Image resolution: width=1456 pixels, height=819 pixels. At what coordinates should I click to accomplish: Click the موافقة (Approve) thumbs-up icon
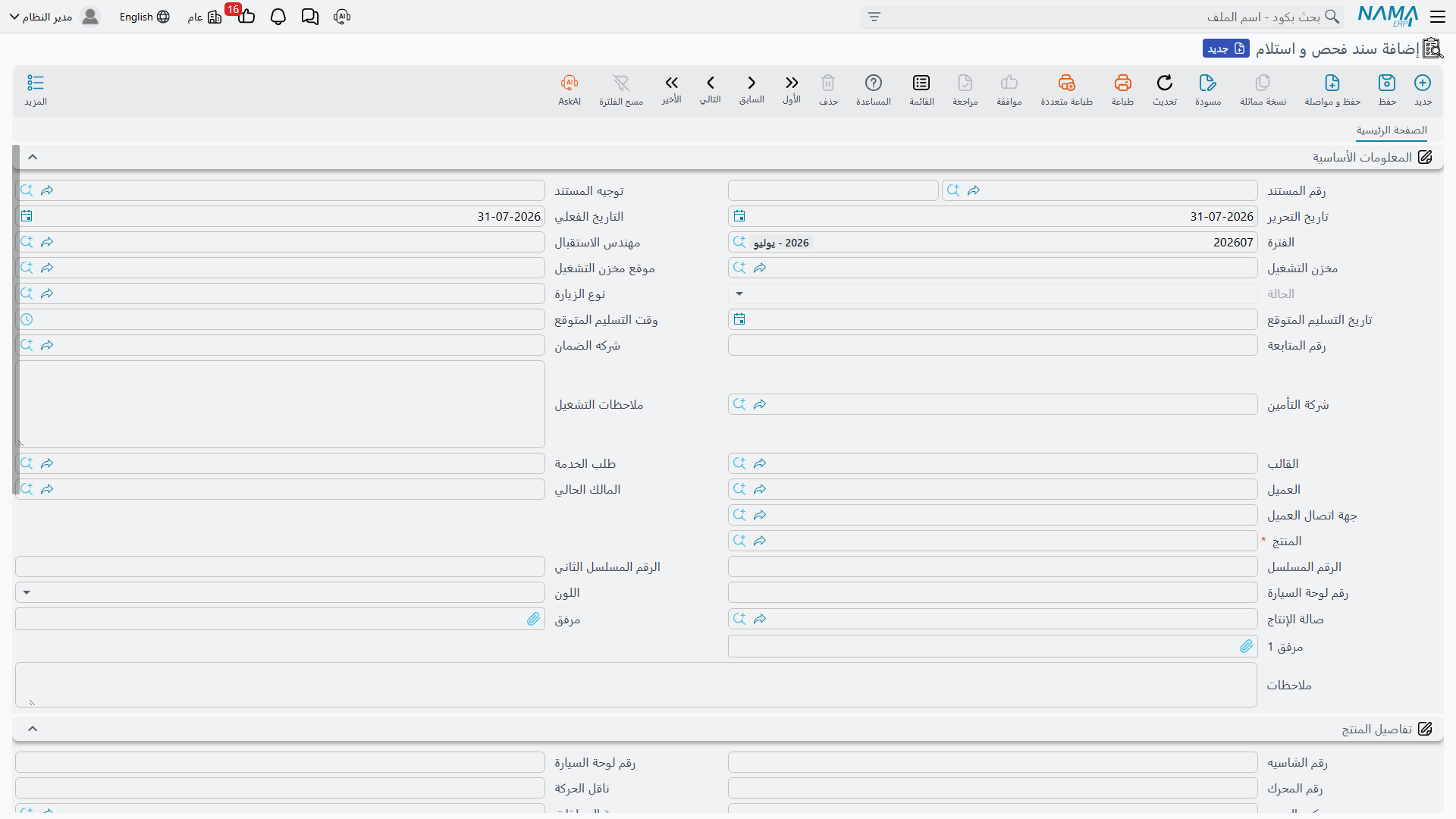pos(1009,83)
